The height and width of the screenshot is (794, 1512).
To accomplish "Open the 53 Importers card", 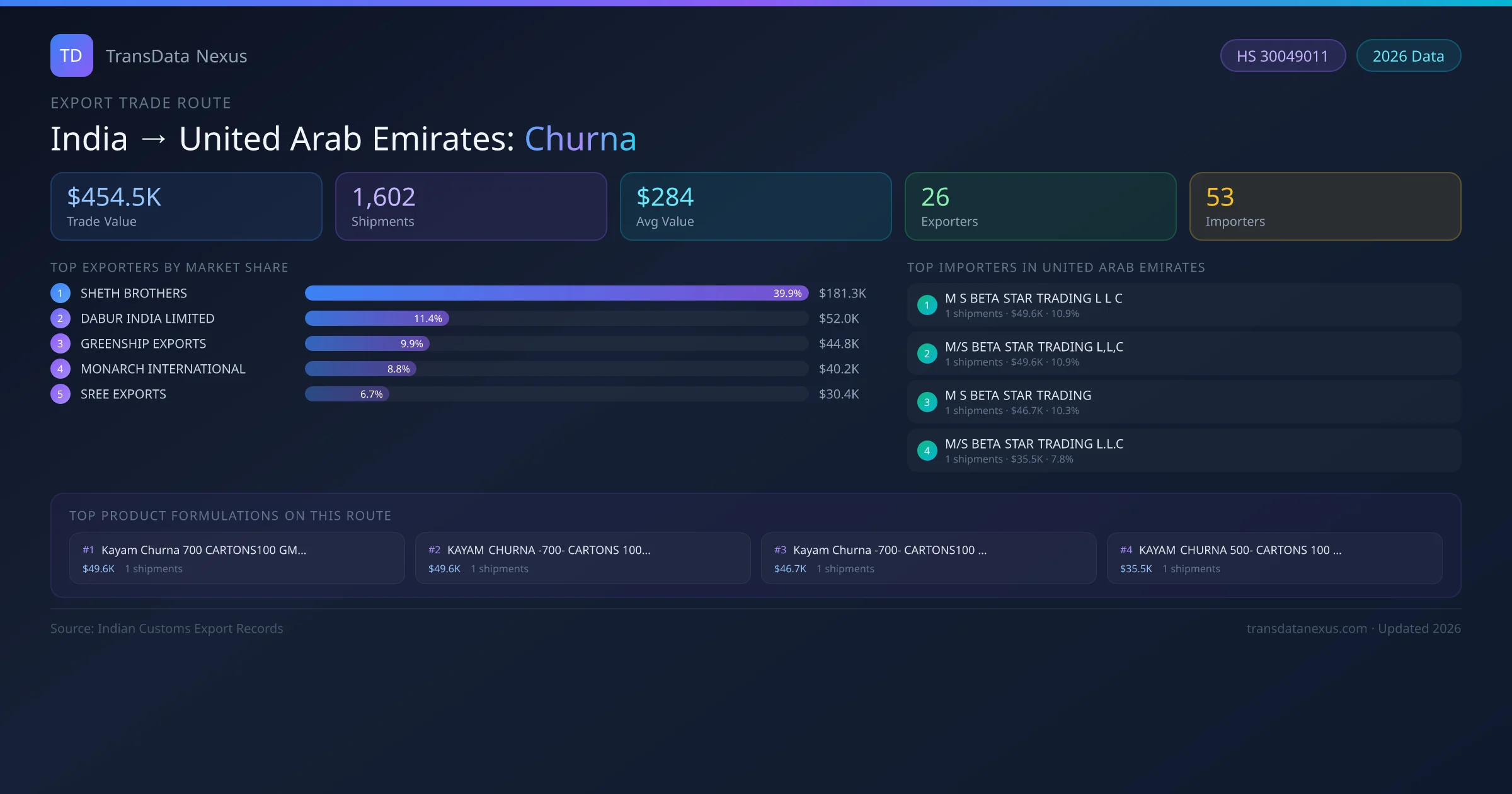I will 1324,206.
